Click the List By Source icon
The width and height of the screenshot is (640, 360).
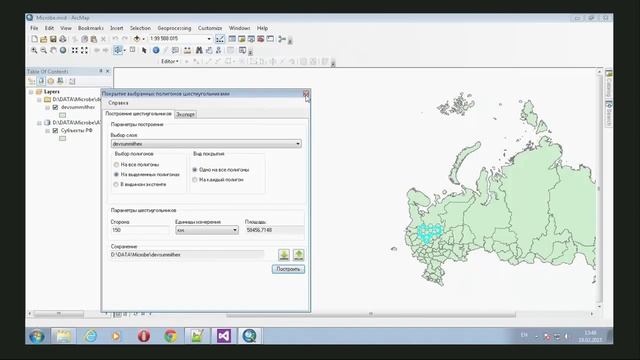41,81
